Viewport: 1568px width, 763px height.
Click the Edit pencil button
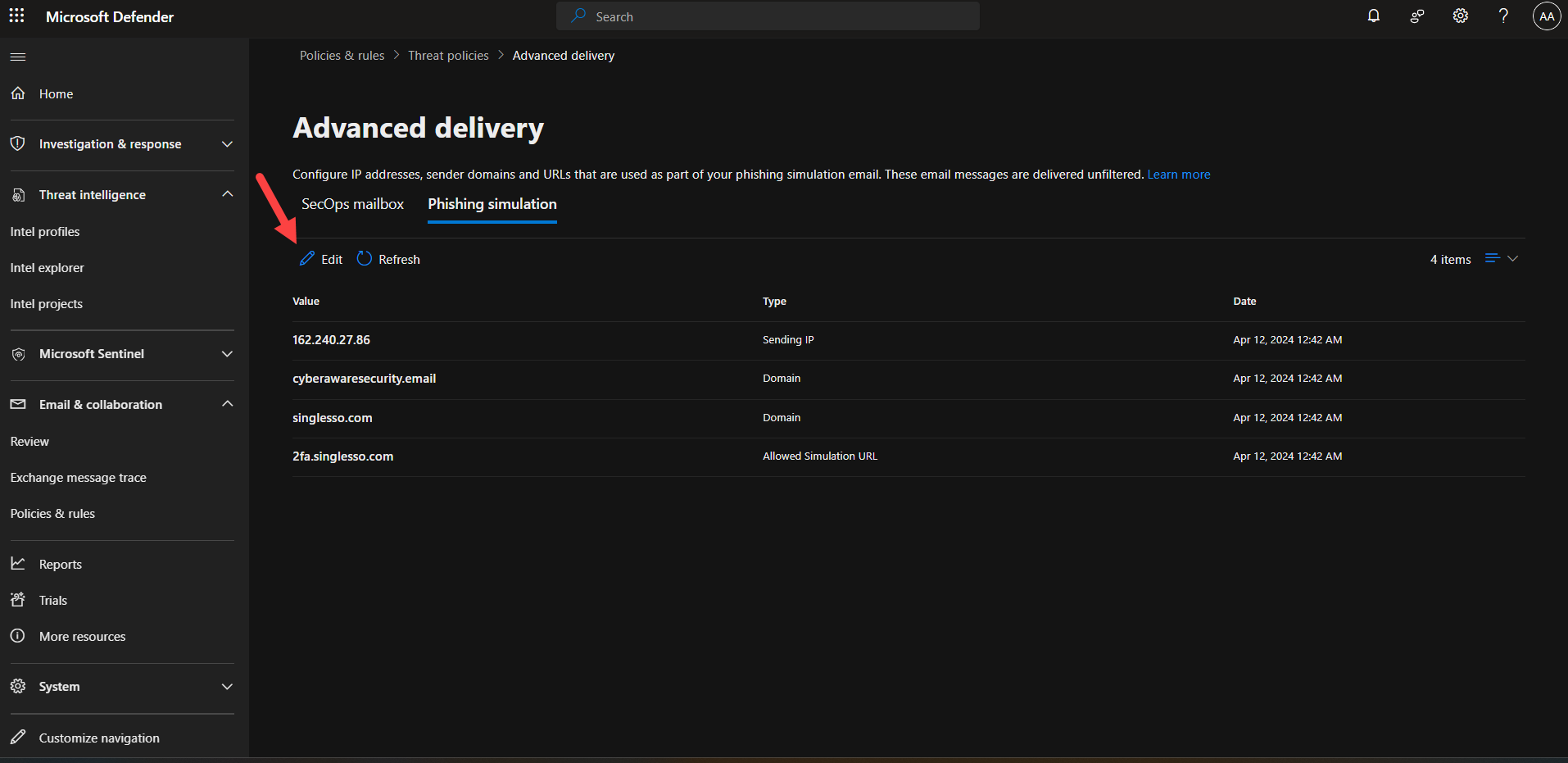(x=321, y=259)
